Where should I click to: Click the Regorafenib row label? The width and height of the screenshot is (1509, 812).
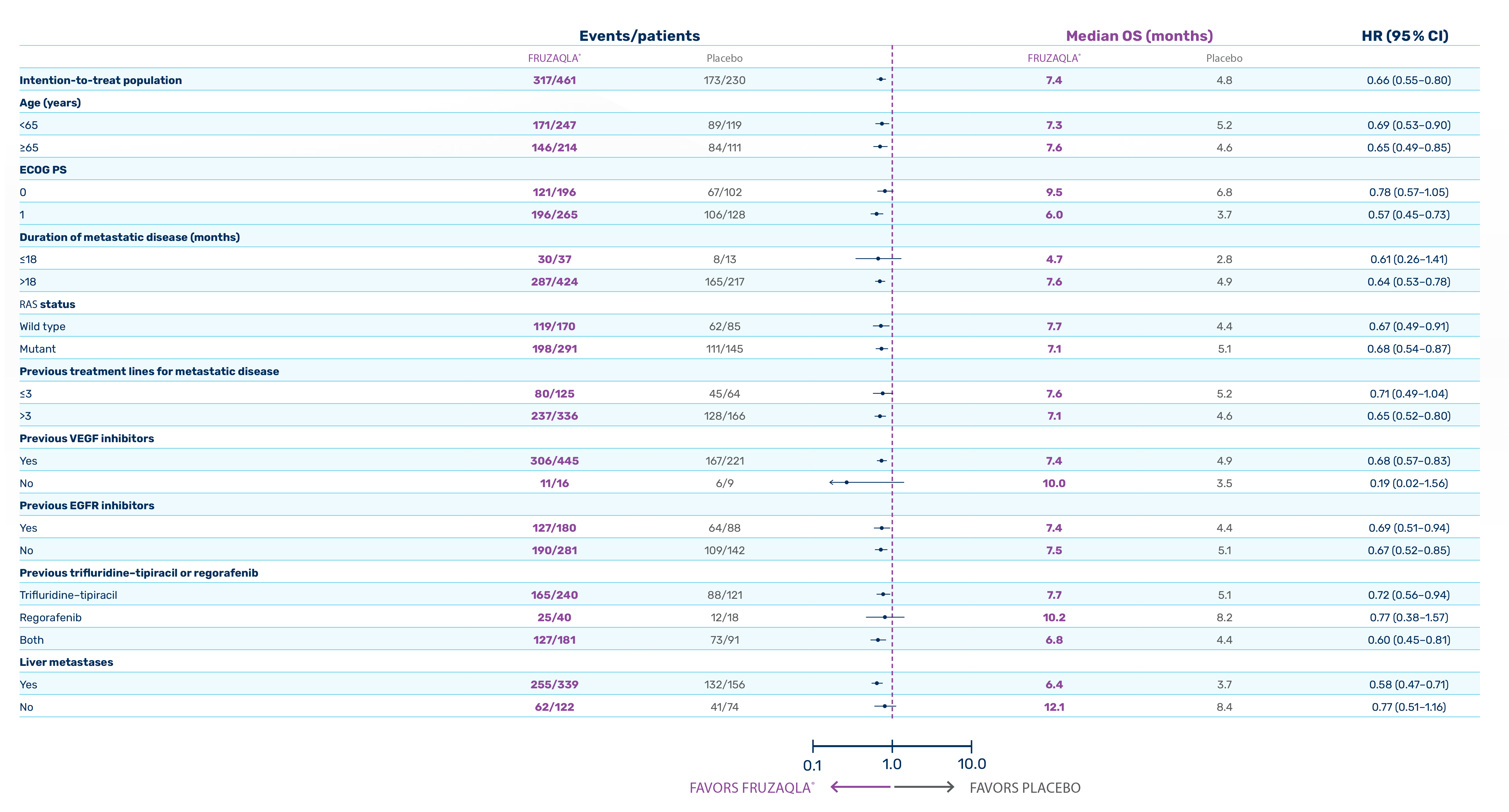click(50, 618)
